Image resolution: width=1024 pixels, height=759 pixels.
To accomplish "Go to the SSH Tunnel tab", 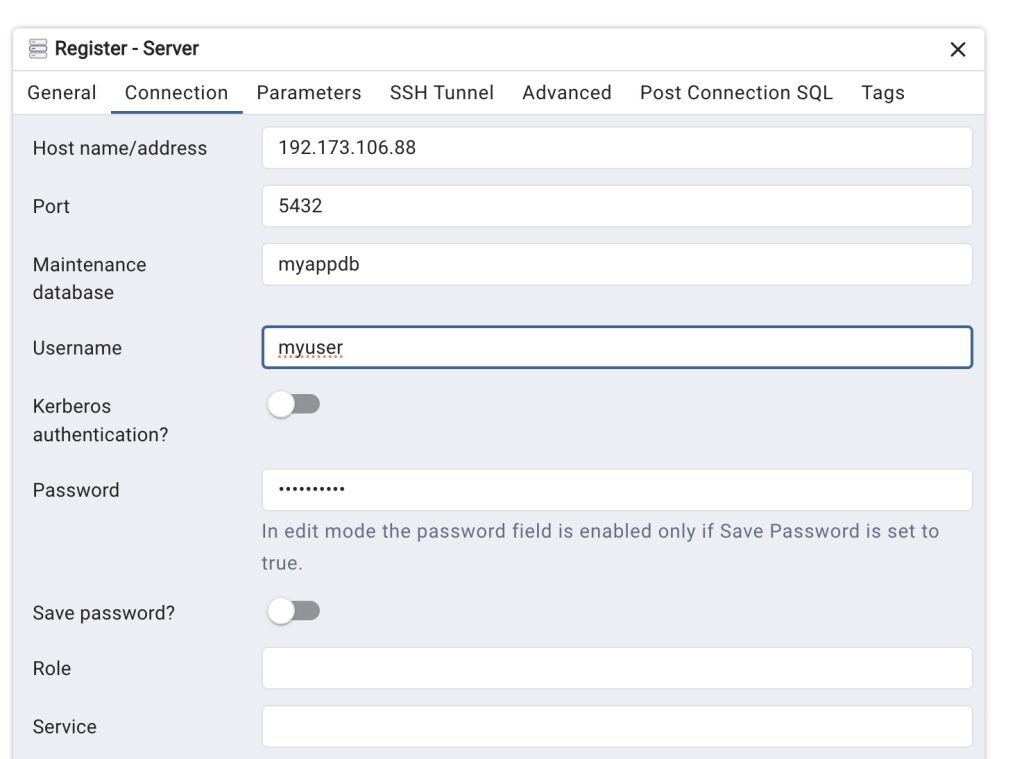I will [x=441, y=93].
